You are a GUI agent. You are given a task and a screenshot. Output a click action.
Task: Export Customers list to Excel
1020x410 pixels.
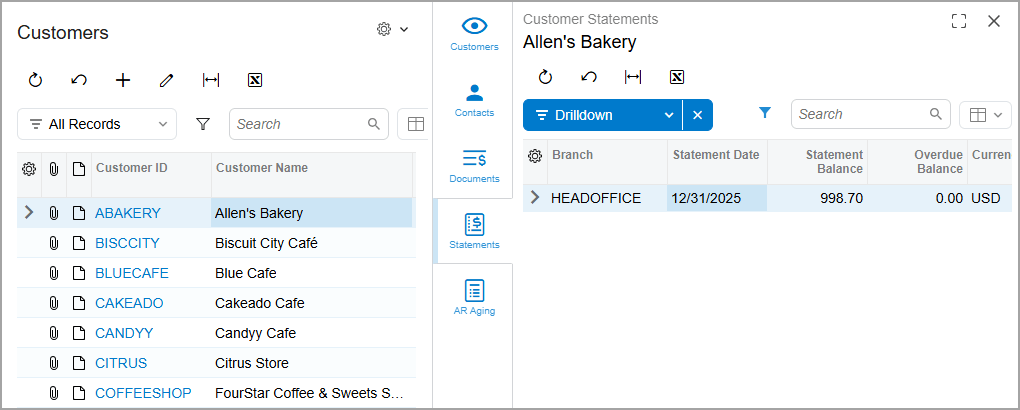tap(255, 80)
